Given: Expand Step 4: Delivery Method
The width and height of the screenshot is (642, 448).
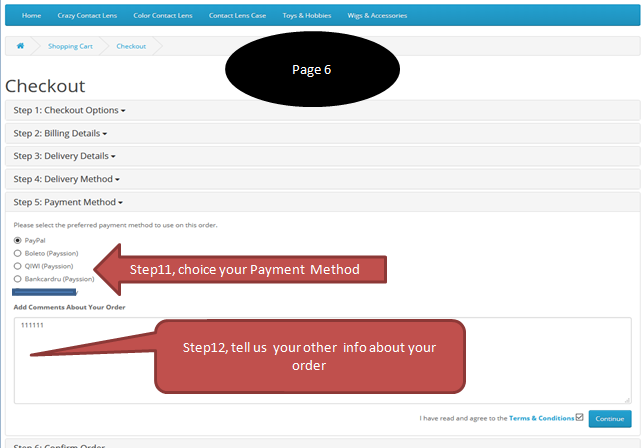Looking at the screenshot, I should click(x=65, y=179).
